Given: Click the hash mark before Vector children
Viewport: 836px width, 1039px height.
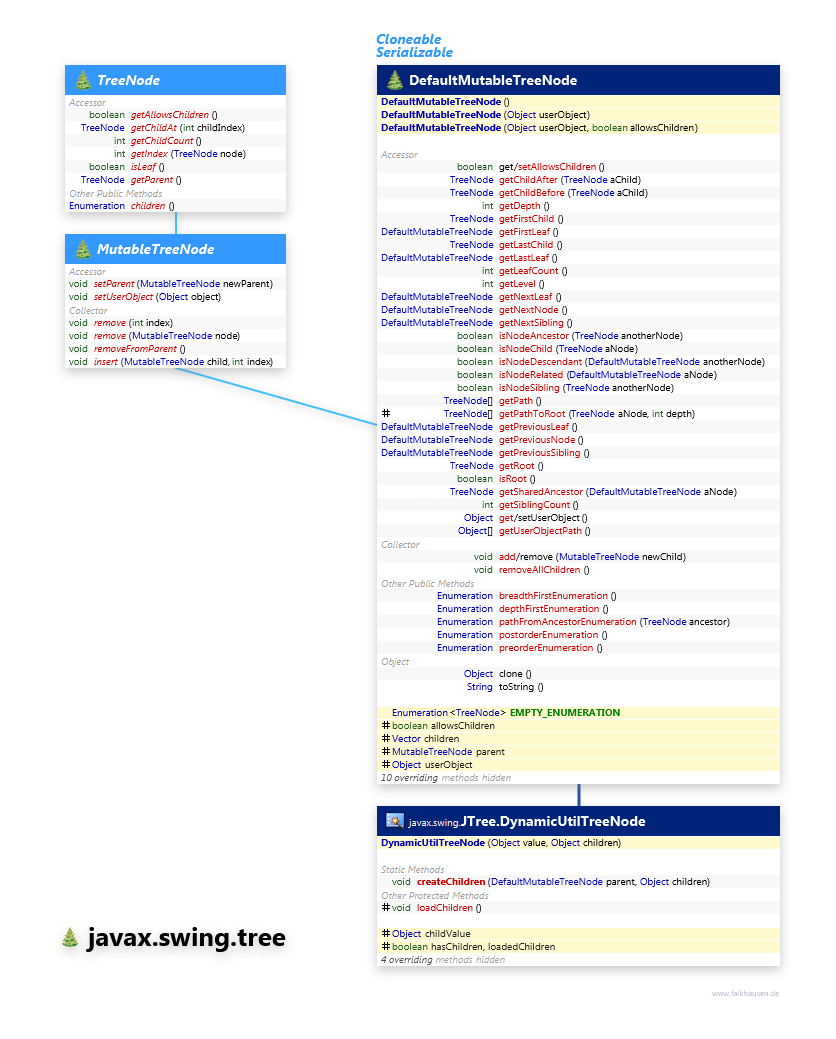Looking at the screenshot, I should click(386, 739).
